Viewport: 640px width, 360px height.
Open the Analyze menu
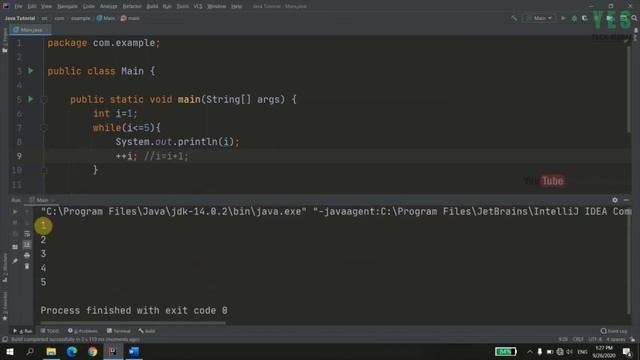point(109,7)
